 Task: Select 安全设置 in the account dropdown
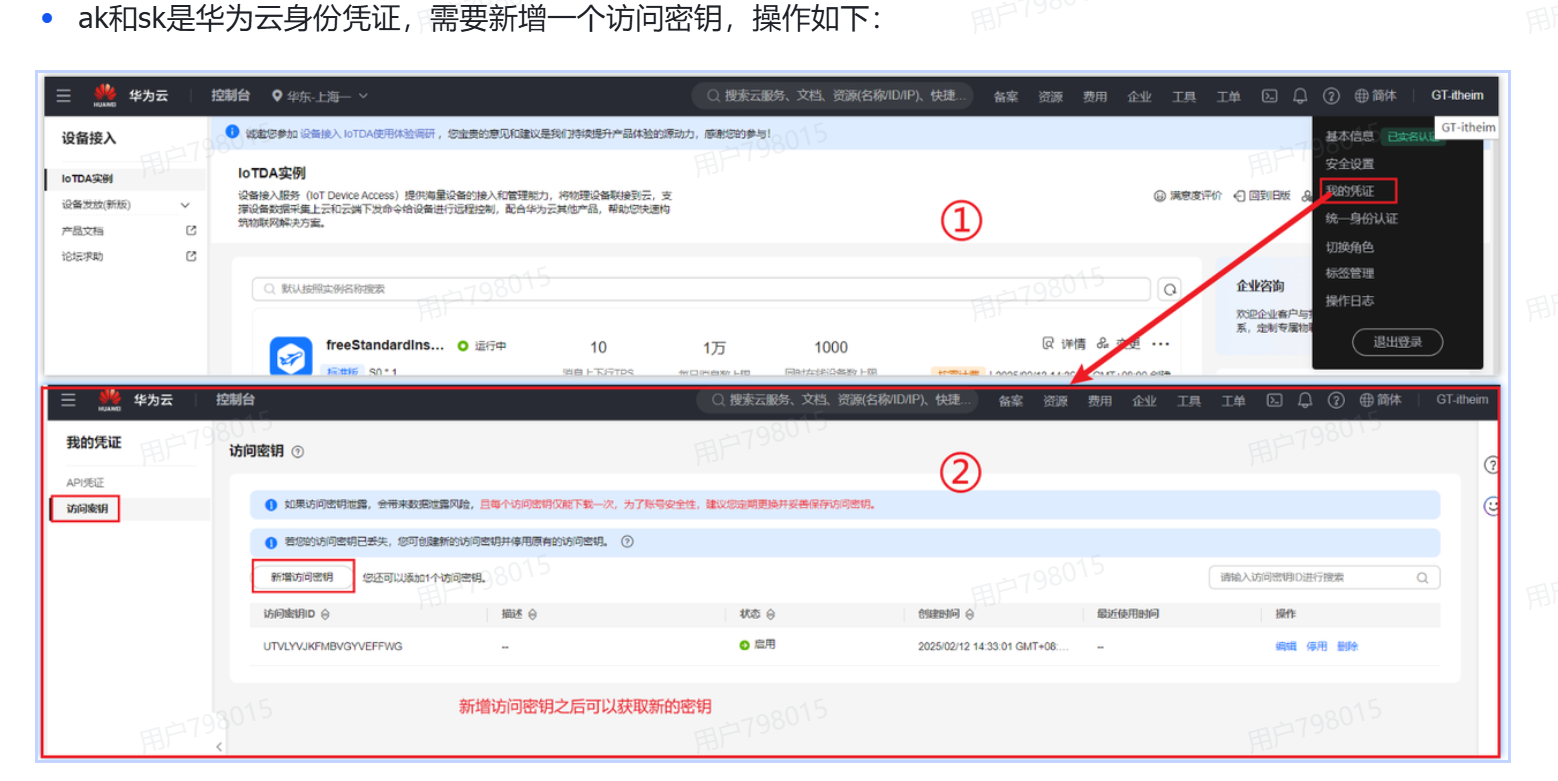(x=1350, y=163)
